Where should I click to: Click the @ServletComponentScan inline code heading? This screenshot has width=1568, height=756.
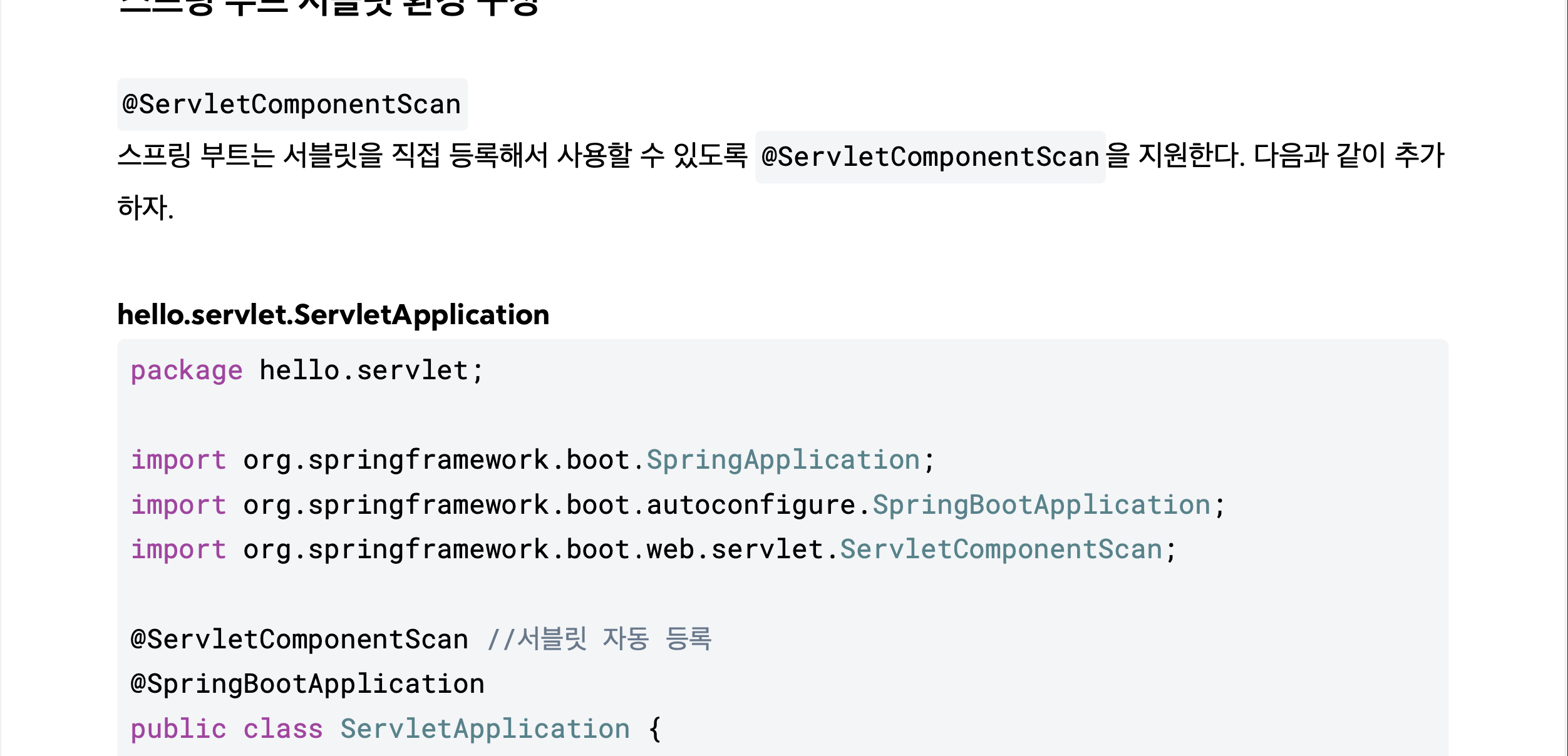tap(292, 105)
